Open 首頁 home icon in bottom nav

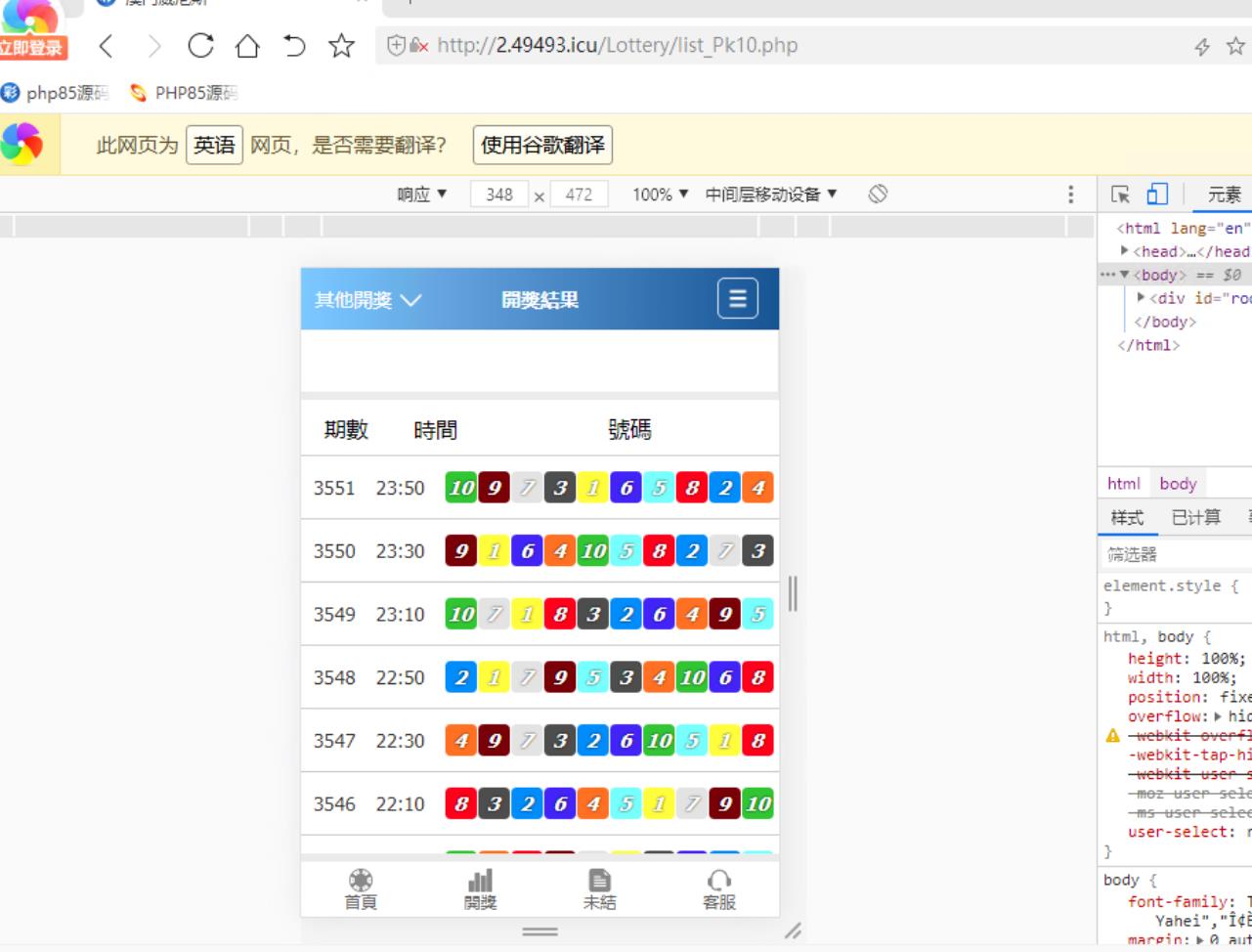[x=361, y=889]
